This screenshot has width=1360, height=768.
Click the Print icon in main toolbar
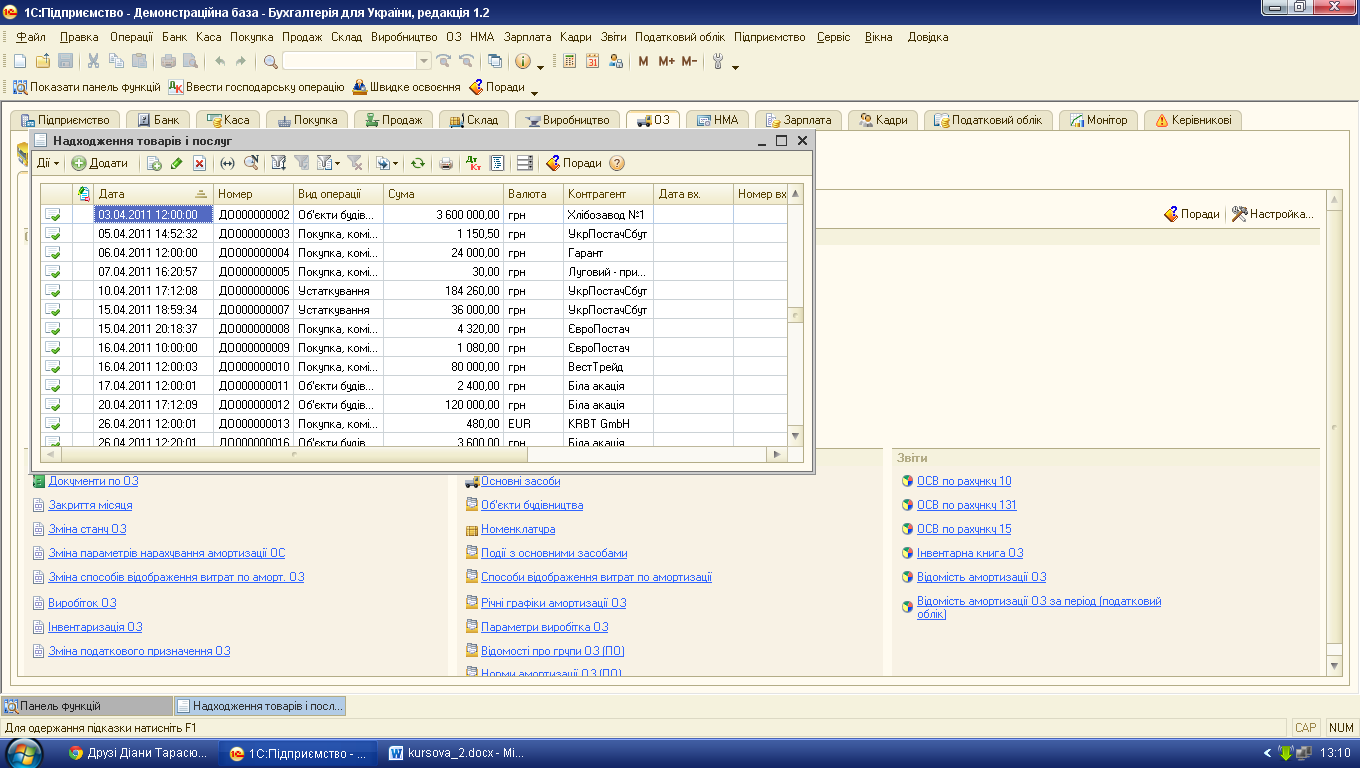(x=168, y=61)
